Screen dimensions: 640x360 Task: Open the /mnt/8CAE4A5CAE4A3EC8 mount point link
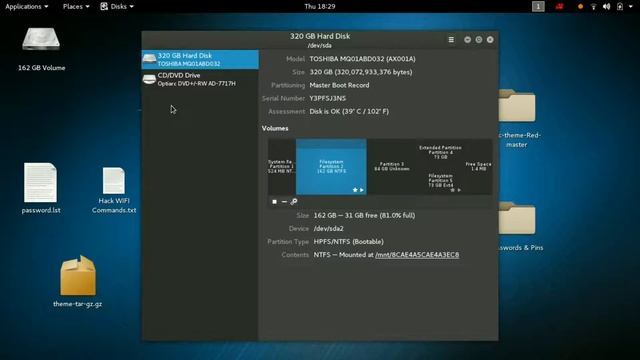click(x=417, y=255)
